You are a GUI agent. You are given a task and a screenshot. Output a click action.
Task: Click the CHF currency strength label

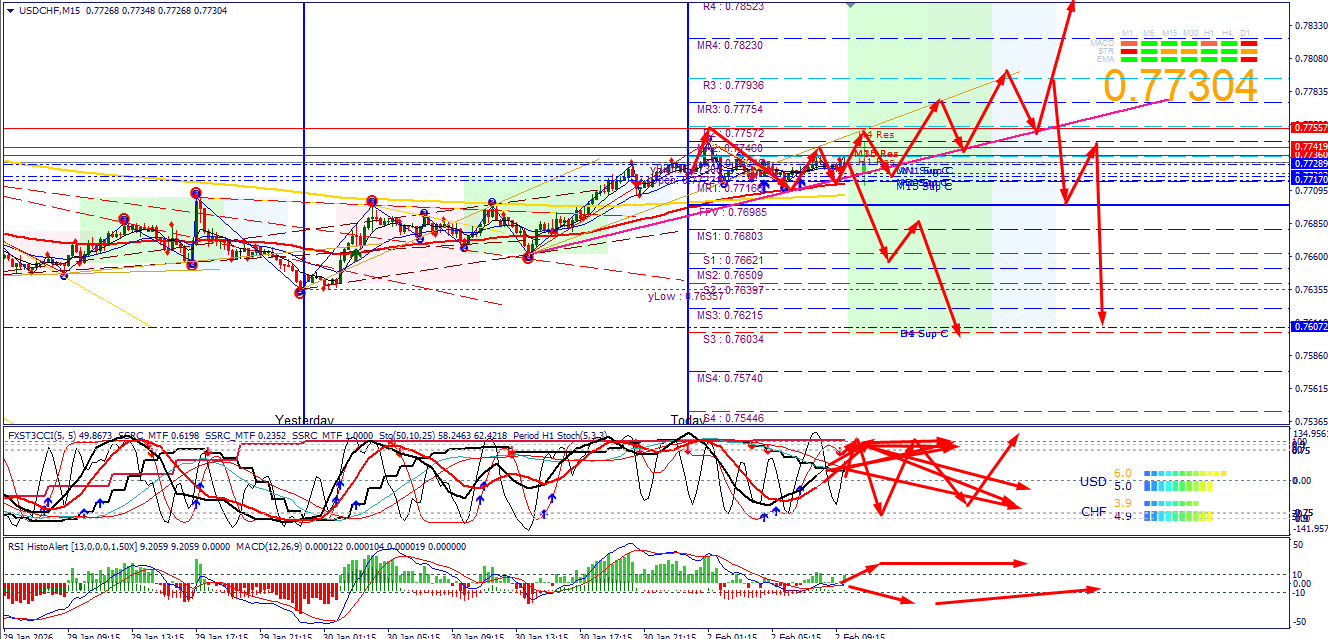(x=1093, y=511)
